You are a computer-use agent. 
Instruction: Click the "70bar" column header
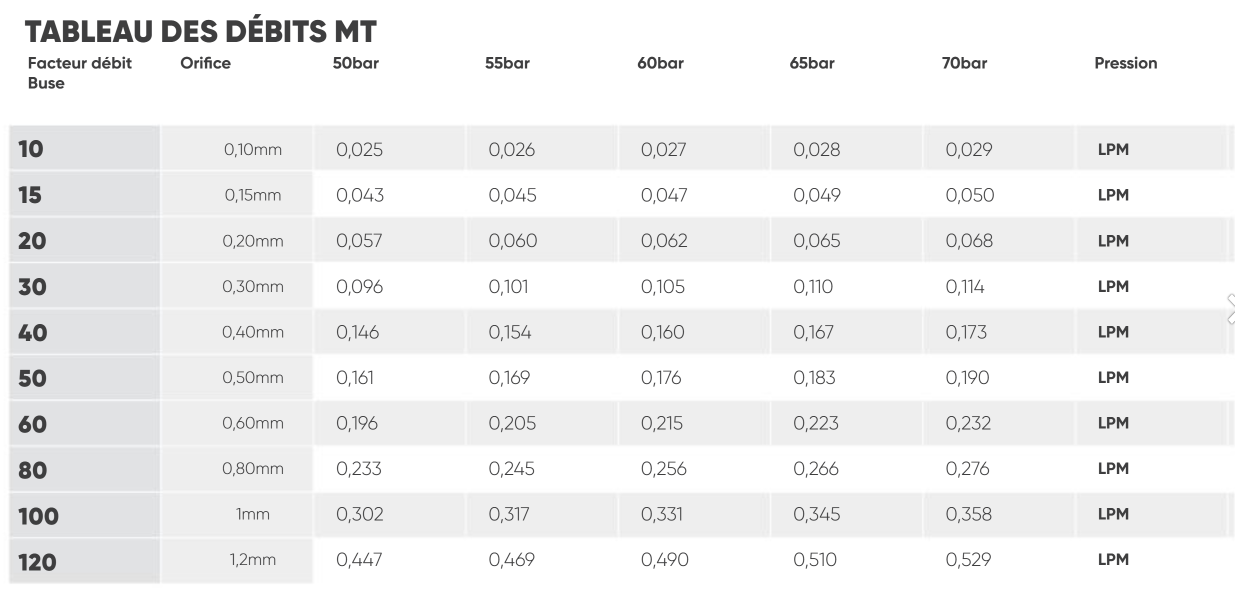pos(965,63)
